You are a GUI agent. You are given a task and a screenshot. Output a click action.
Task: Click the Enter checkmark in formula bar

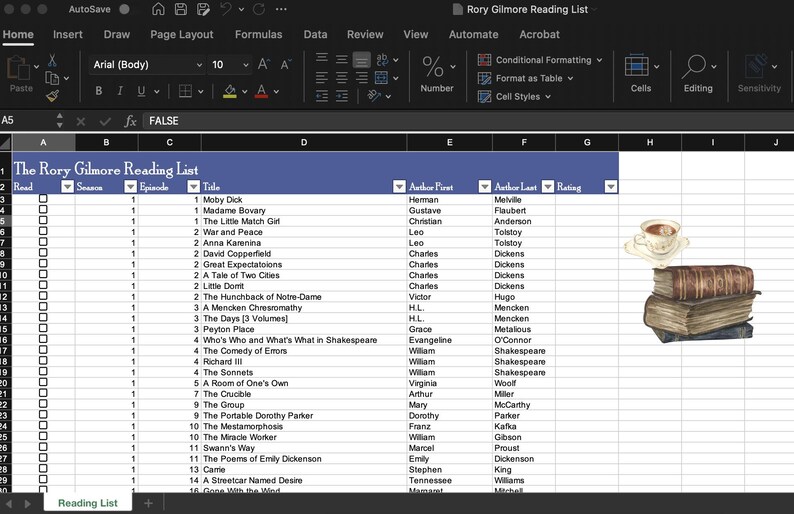click(105, 121)
